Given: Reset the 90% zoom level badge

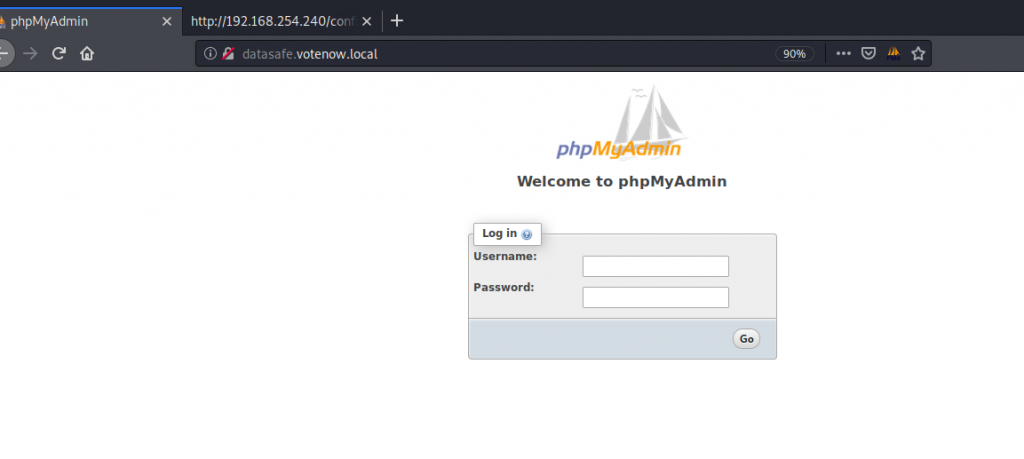Looking at the screenshot, I should click(794, 54).
